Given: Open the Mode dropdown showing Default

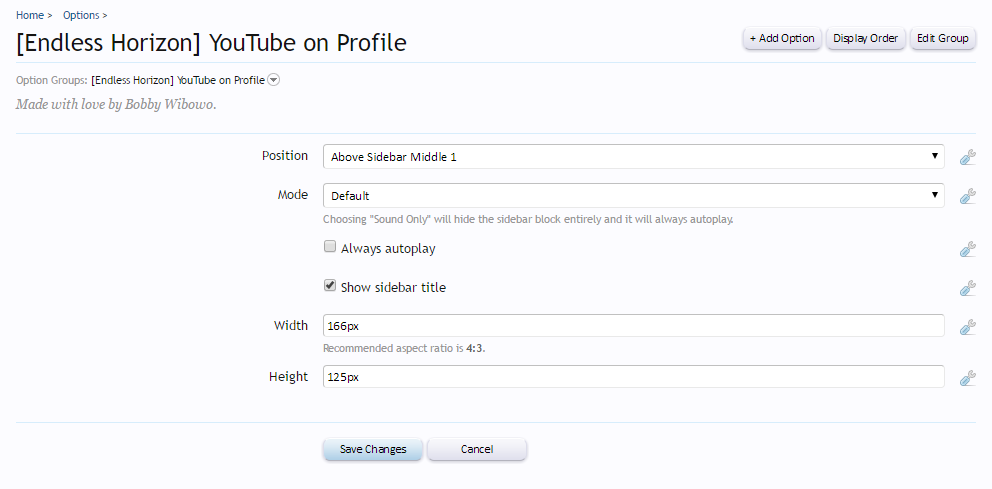Looking at the screenshot, I should (633, 195).
